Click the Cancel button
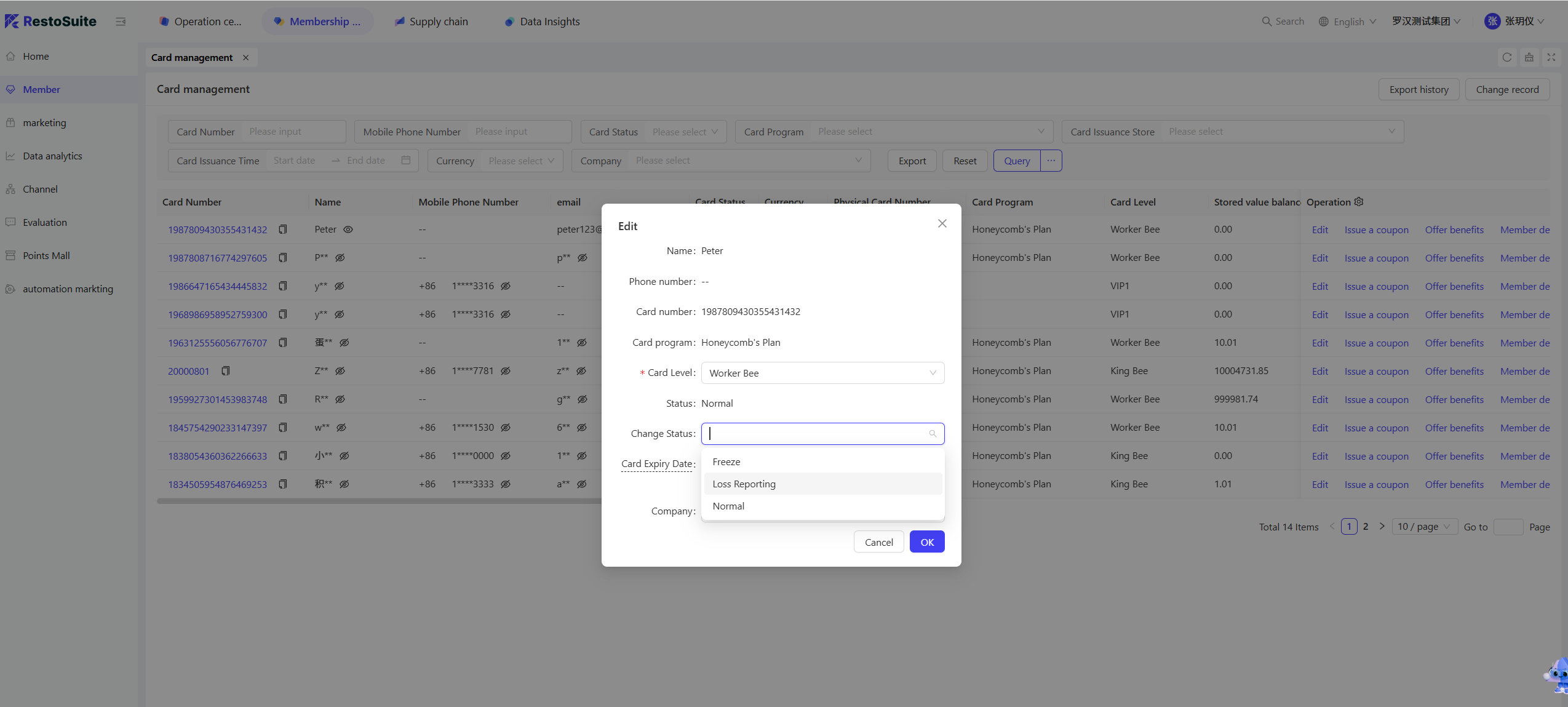The image size is (1568, 707). (x=878, y=542)
